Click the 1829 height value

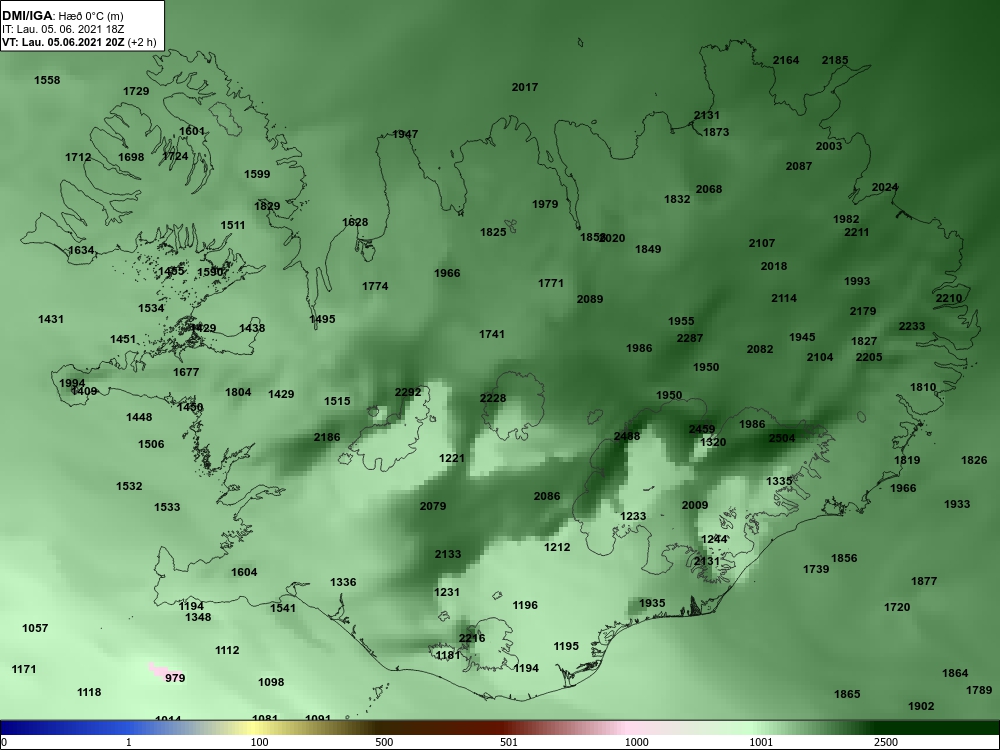(x=267, y=206)
